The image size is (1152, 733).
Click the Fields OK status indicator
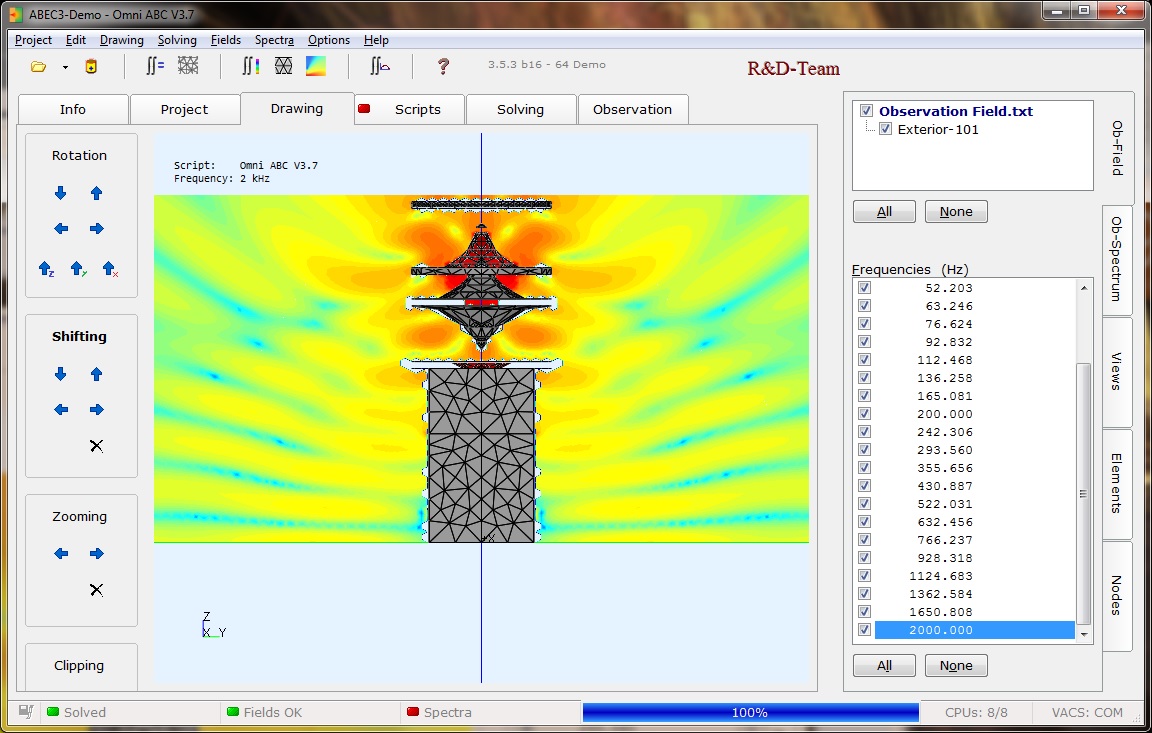click(x=264, y=712)
